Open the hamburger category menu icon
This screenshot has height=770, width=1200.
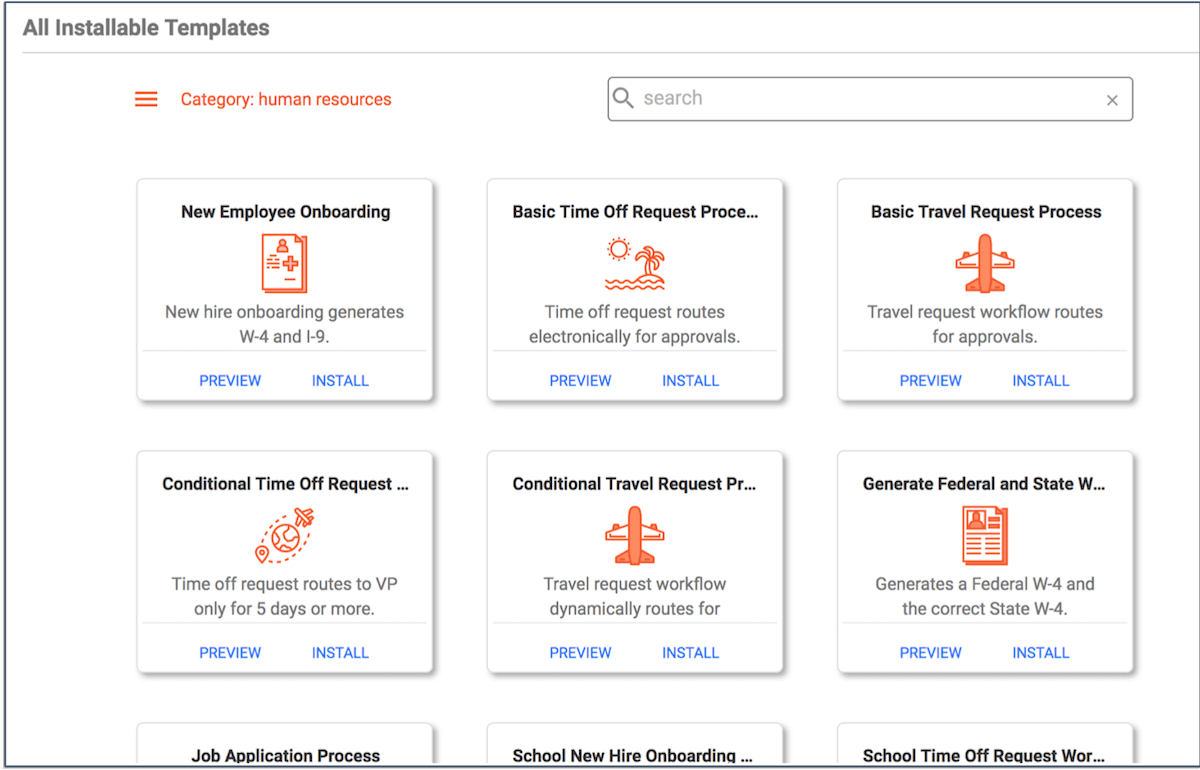pyautogui.click(x=146, y=99)
